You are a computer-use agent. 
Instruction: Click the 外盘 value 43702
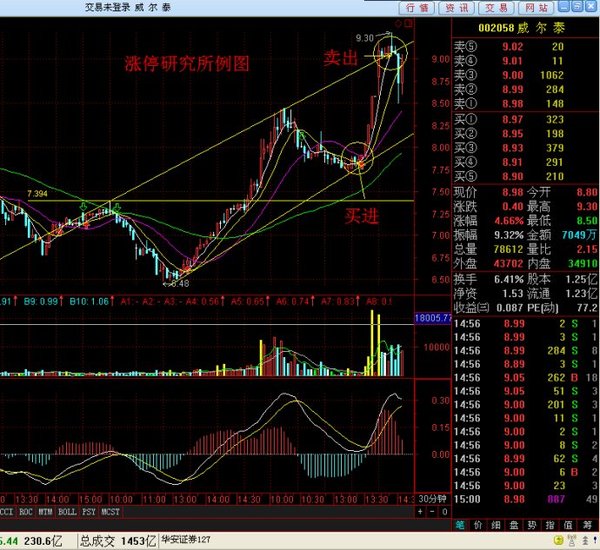508,263
